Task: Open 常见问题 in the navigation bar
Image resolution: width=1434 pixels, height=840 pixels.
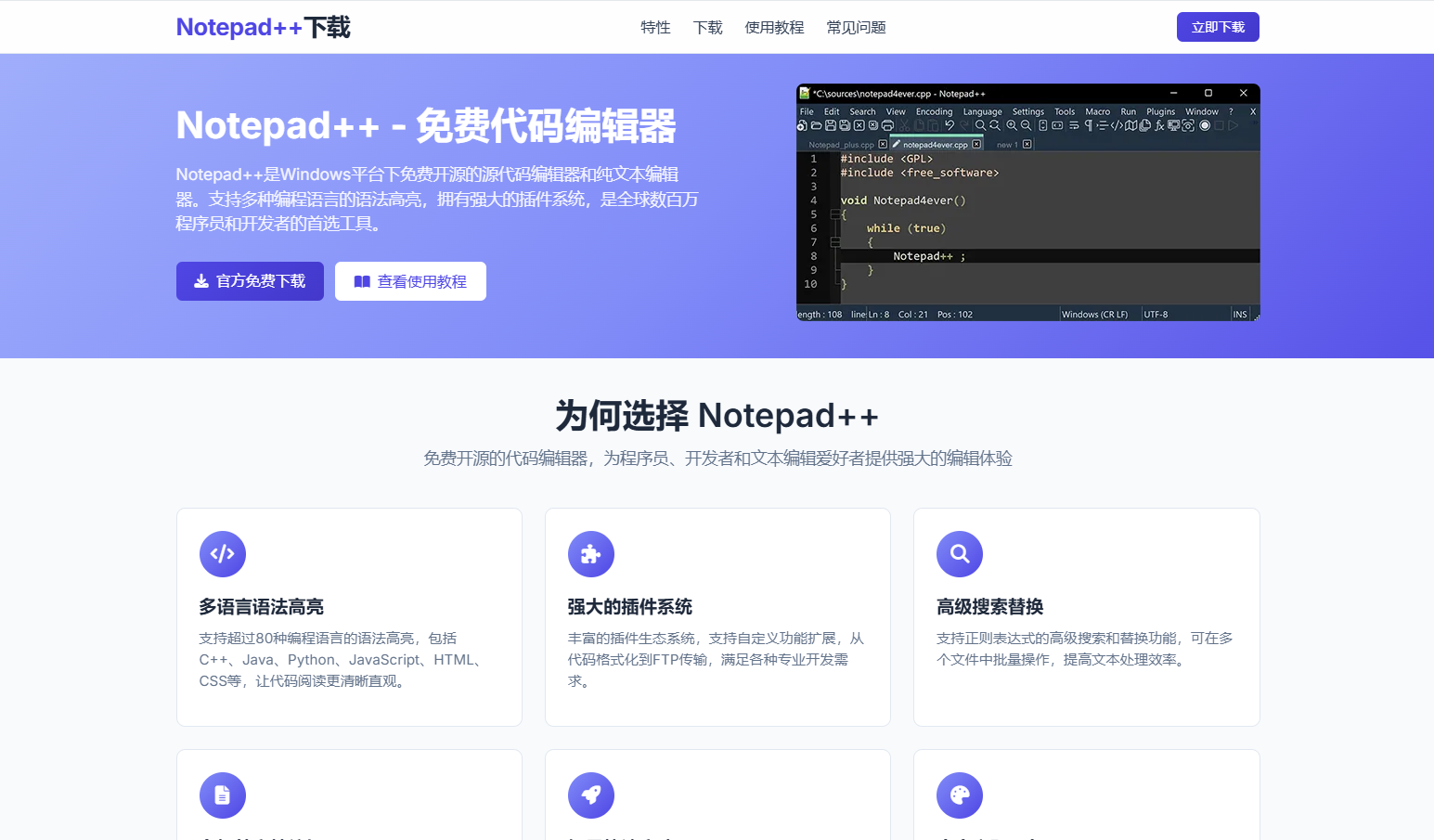Action: point(856,28)
